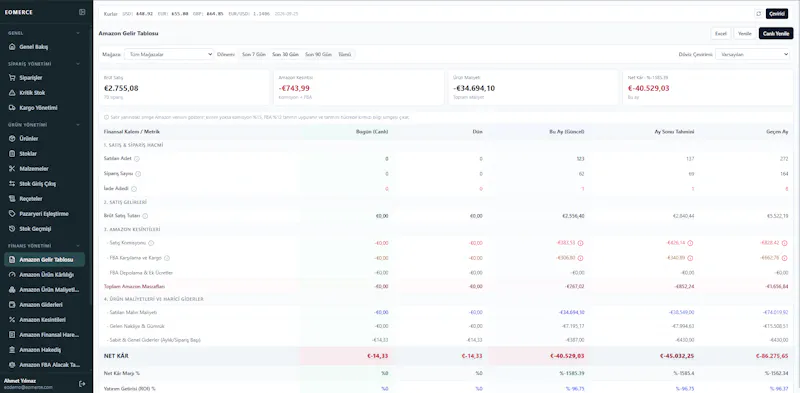The width and height of the screenshot is (800, 393).
Task: Collapse the FİNANS YÖNETİMİ sidebar section
Action: 78,246
